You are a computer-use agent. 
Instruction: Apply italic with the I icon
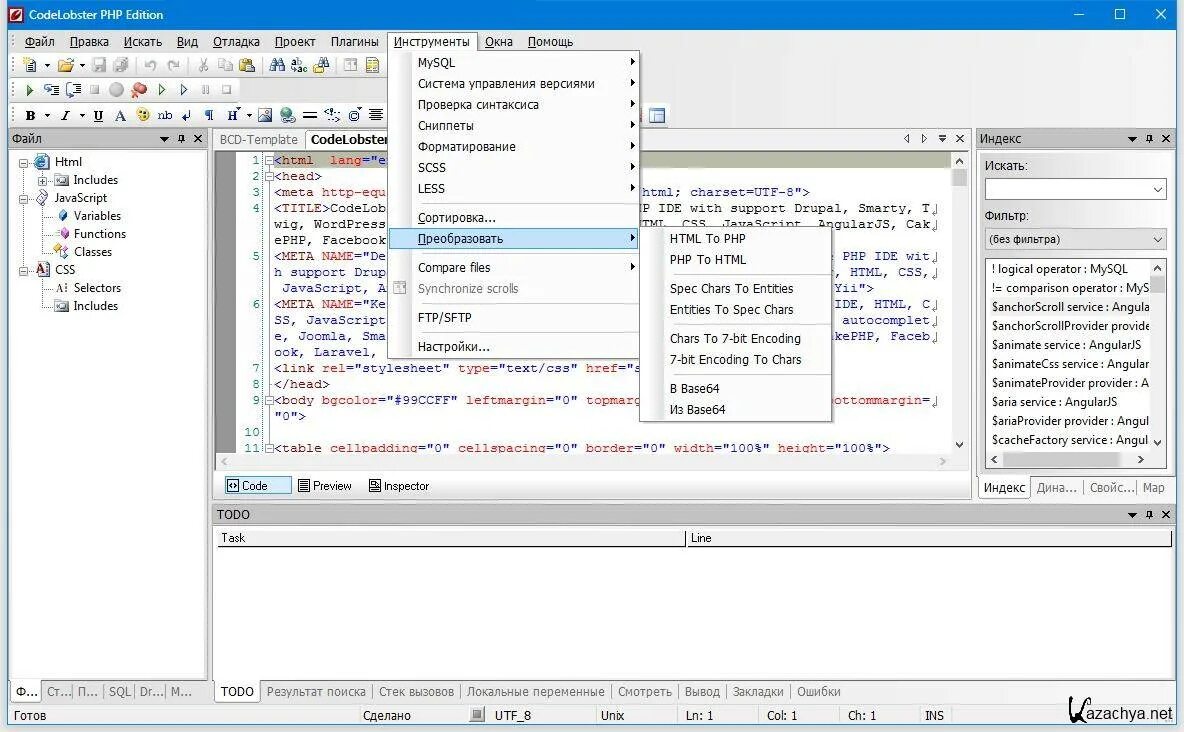pyautogui.click(x=65, y=116)
